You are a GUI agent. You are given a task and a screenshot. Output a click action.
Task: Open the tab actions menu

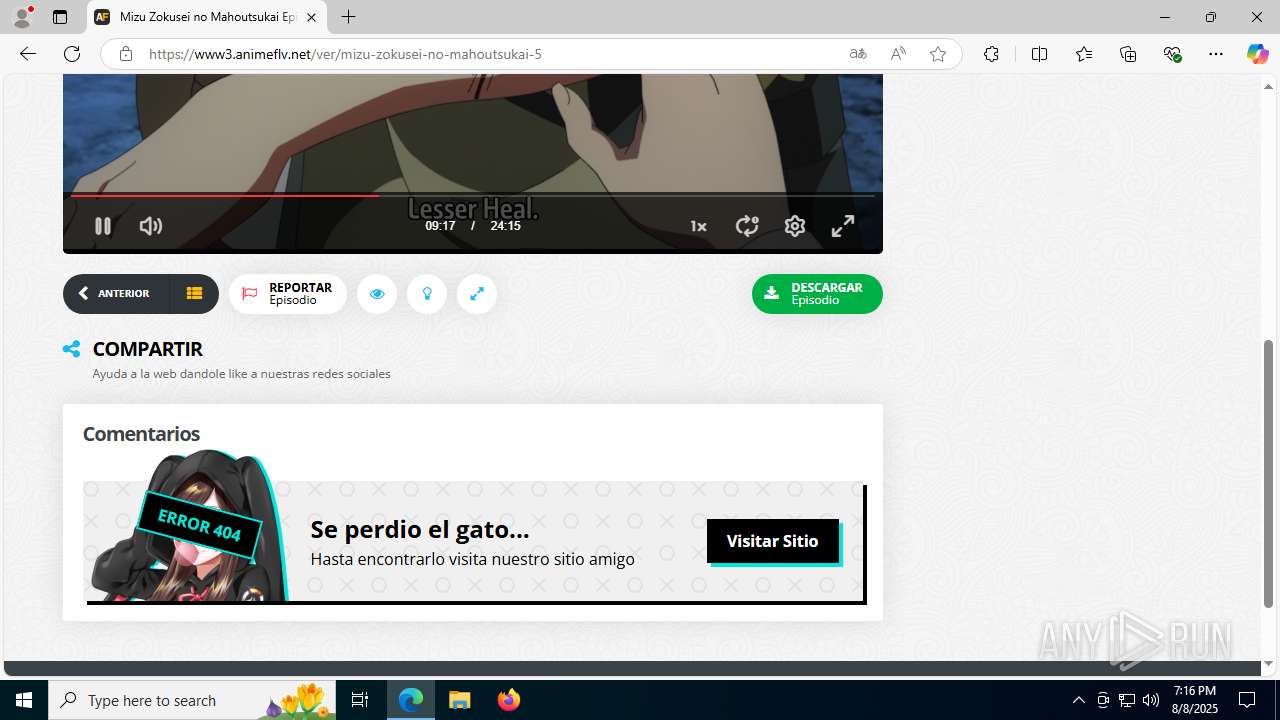[60, 17]
